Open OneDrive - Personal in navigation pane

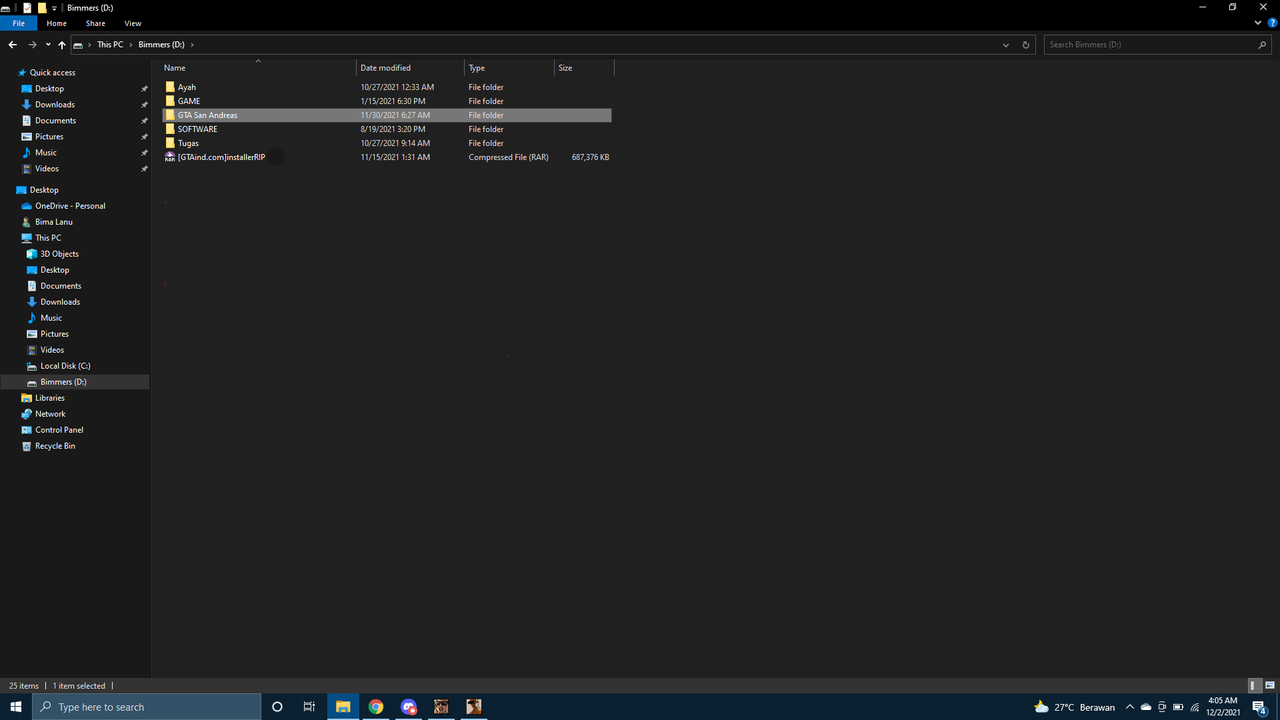point(63,206)
